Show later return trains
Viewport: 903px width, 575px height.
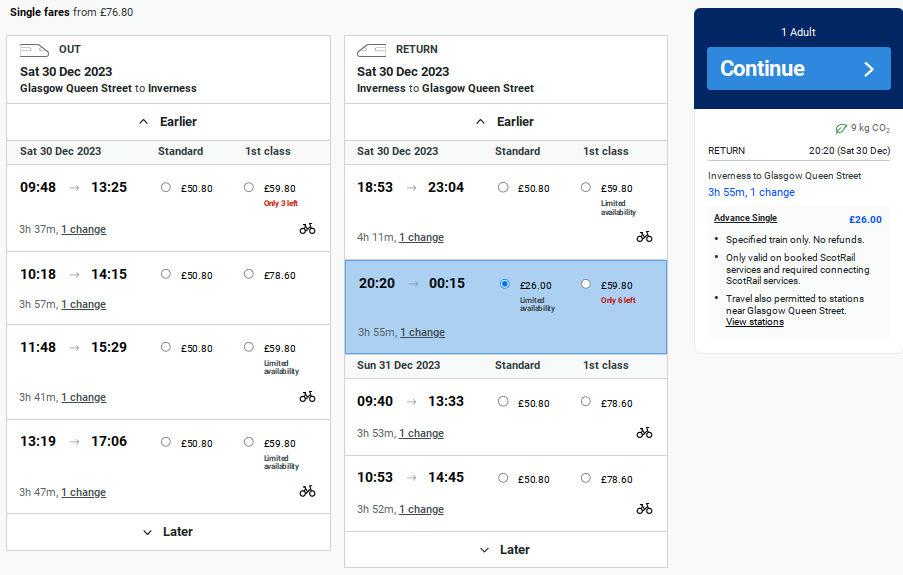(505, 550)
